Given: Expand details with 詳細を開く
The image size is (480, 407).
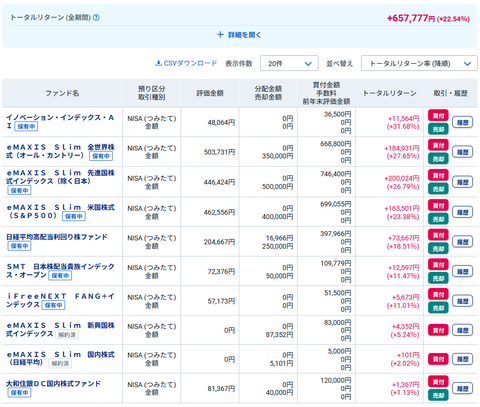Looking at the screenshot, I should click(239, 35).
